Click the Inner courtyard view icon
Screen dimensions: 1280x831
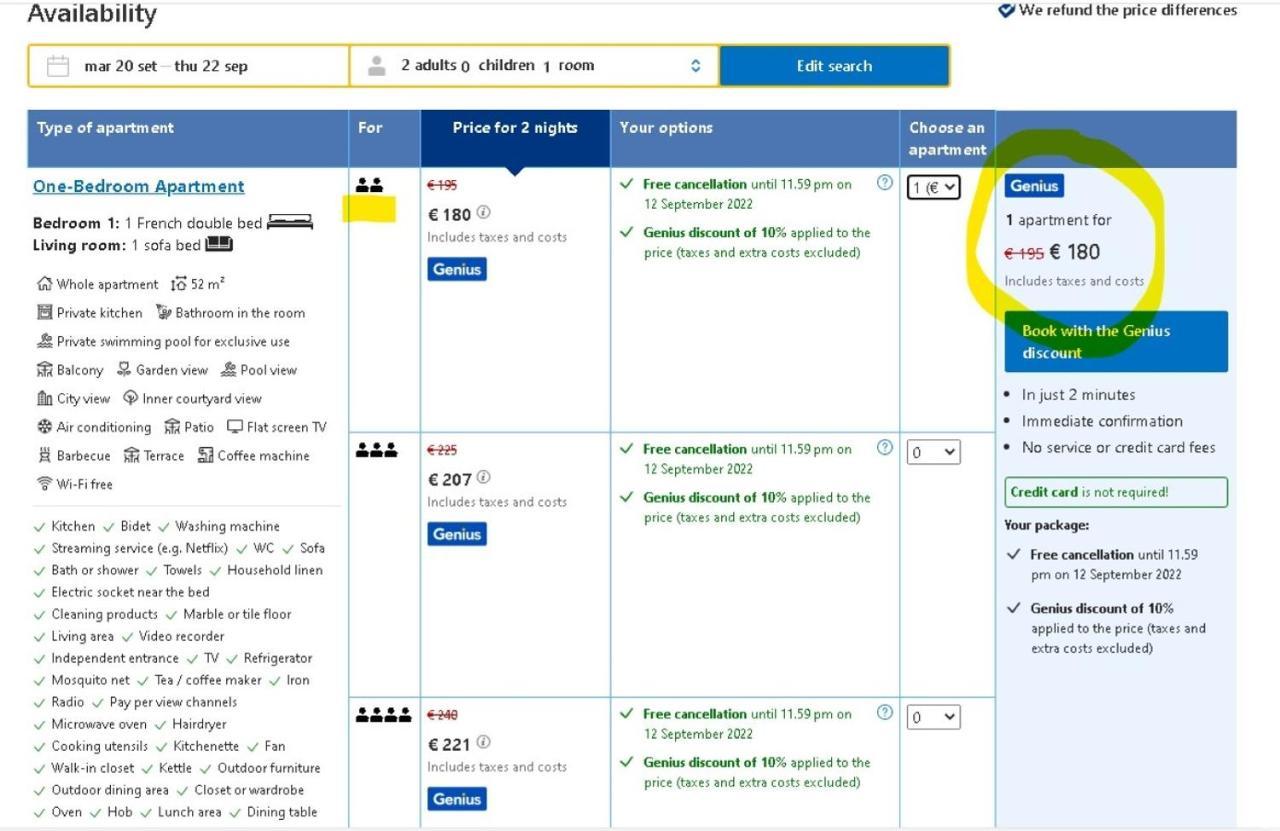tap(130, 398)
